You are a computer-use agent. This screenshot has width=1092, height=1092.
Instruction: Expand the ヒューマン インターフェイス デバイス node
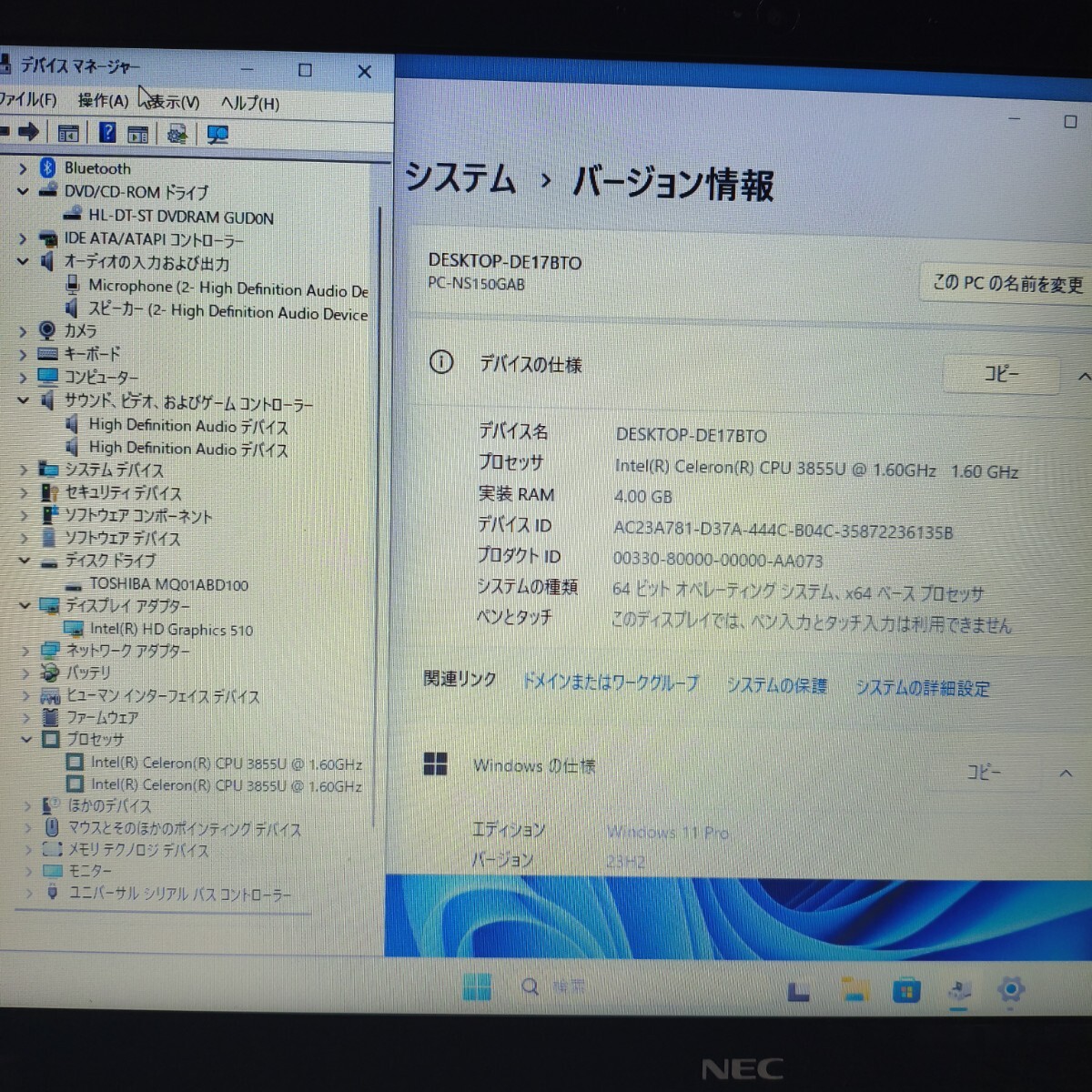pos(26,696)
